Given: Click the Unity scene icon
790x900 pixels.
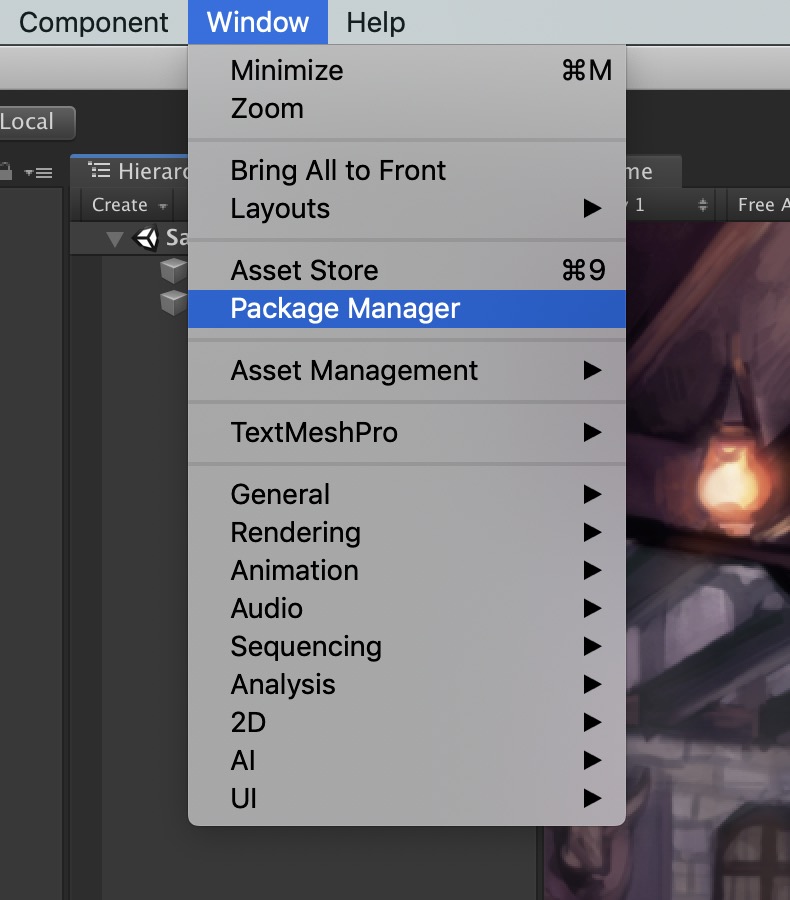Looking at the screenshot, I should (x=145, y=238).
